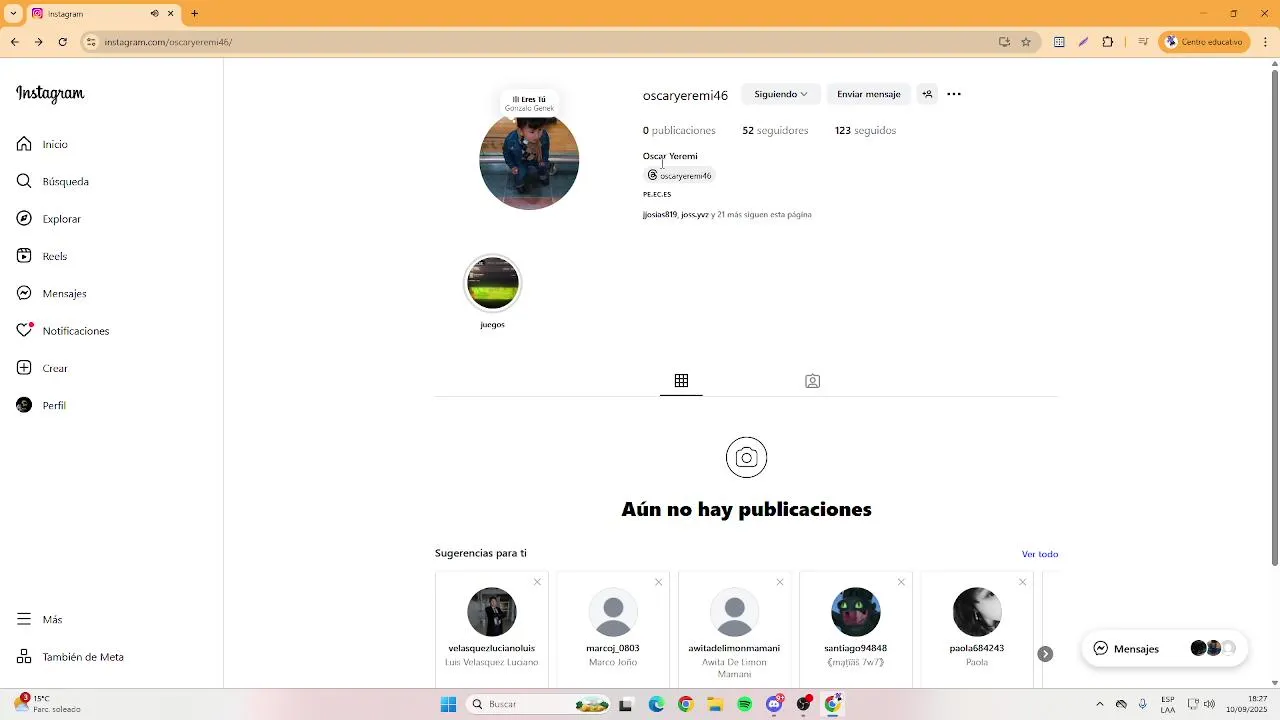Open a new browser tab
Viewport: 1280px width, 720px height.
[194, 14]
